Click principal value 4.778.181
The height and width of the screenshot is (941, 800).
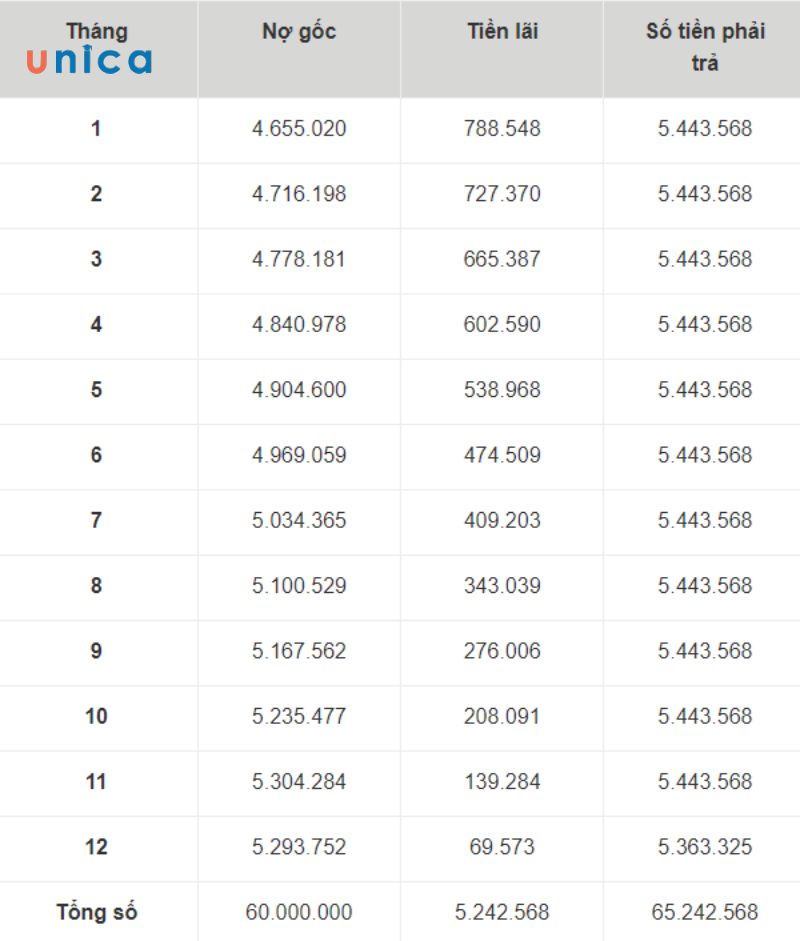pos(299,259)
